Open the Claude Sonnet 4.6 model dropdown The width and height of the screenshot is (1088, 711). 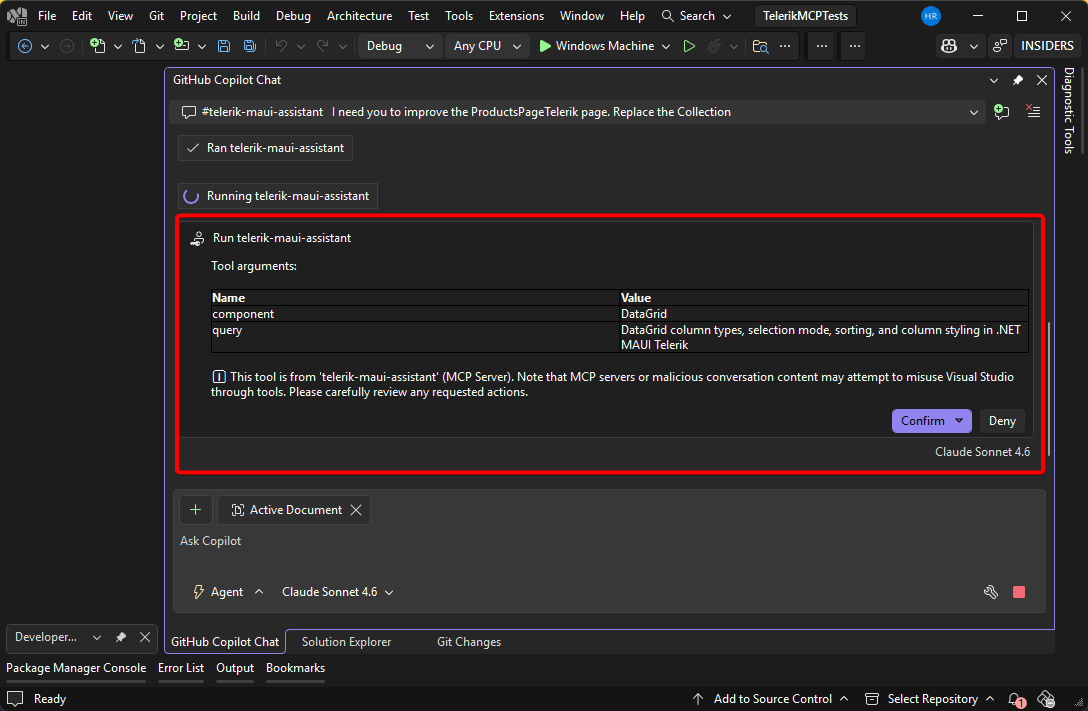(337, 592)
